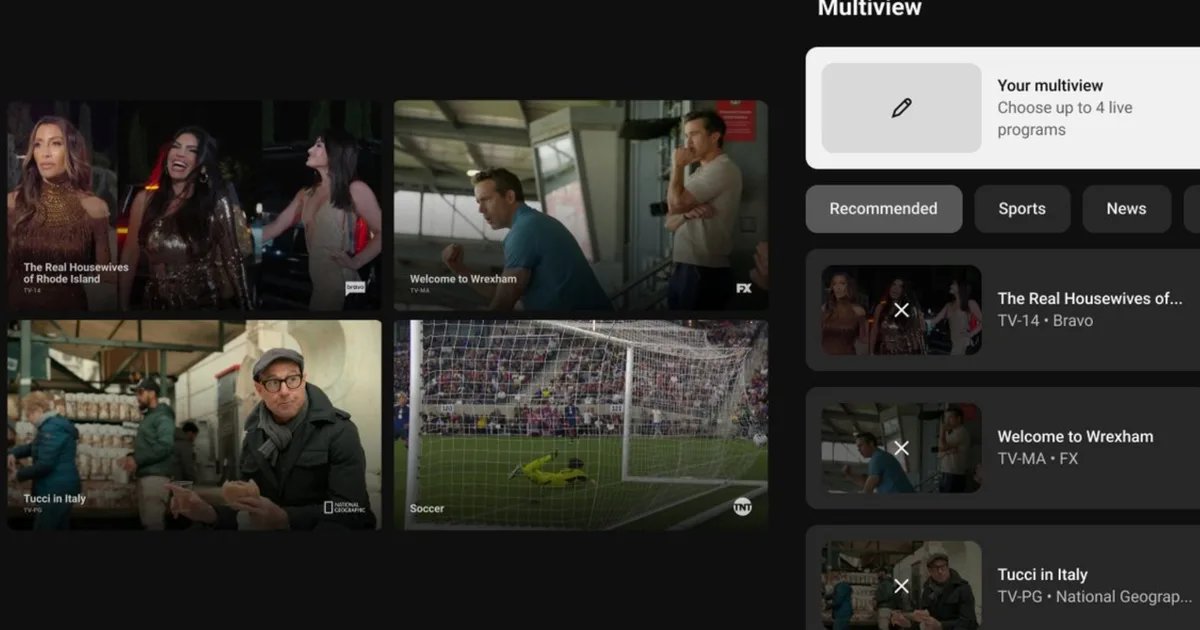Click the FX logo on the Wrexham tile
Image resolution: width=1200 pixels, height=630 pixels.
coord(743,288)
